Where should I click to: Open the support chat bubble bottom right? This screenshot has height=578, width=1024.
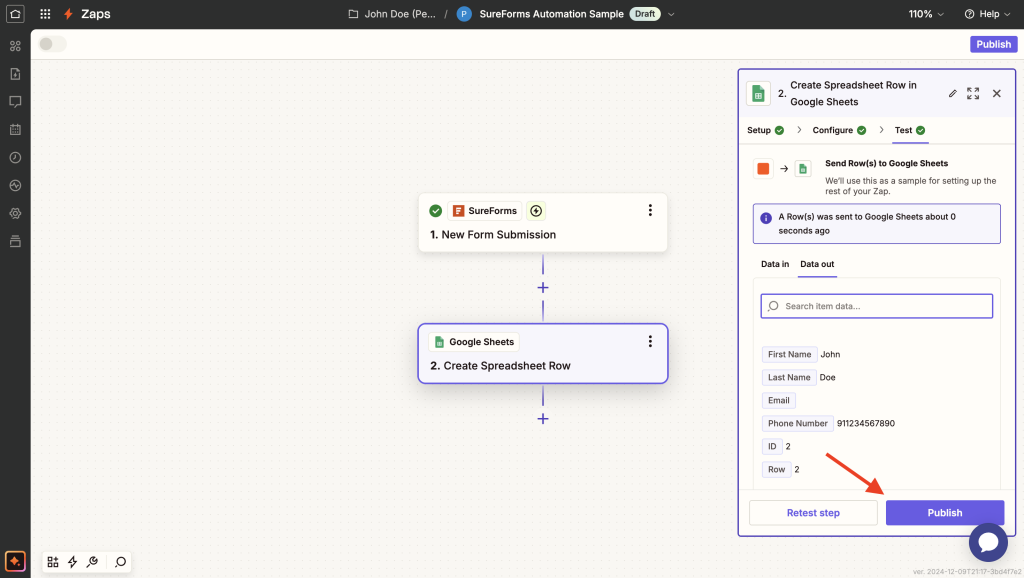pos(988,541)
